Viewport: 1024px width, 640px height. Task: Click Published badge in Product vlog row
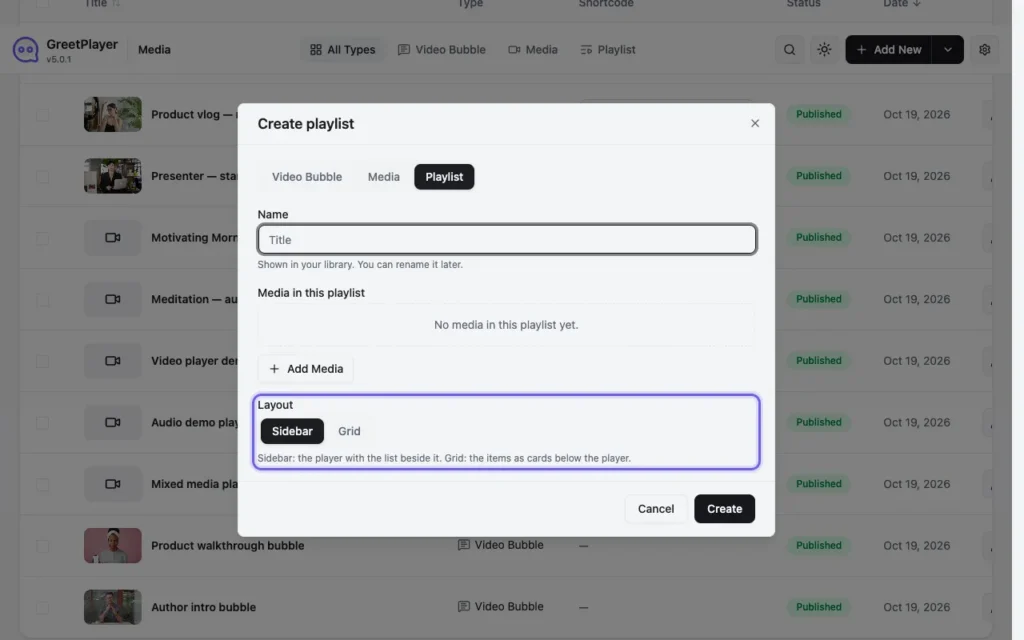tap(818, 114)
